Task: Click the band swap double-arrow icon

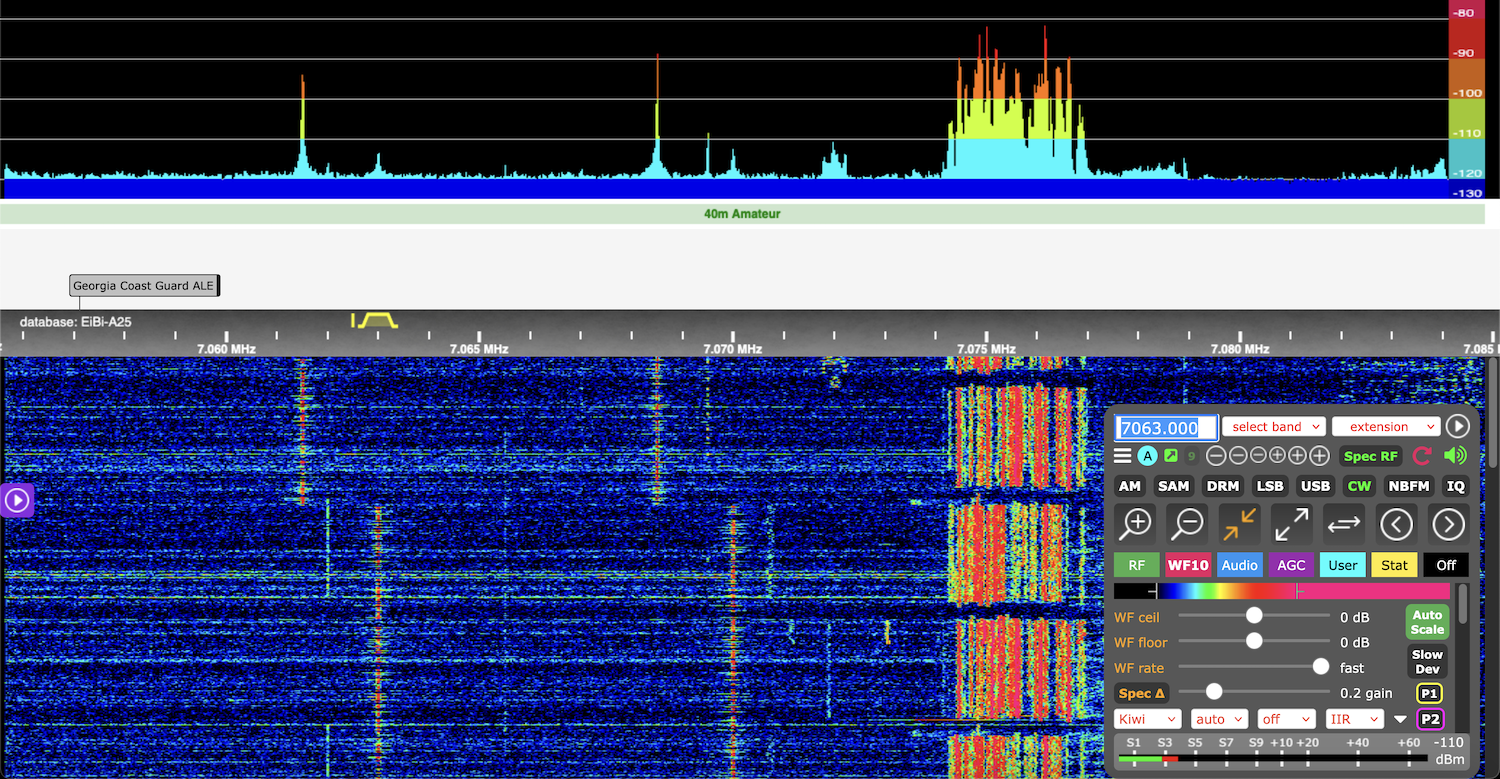Action: click(x=1344, y=523)
